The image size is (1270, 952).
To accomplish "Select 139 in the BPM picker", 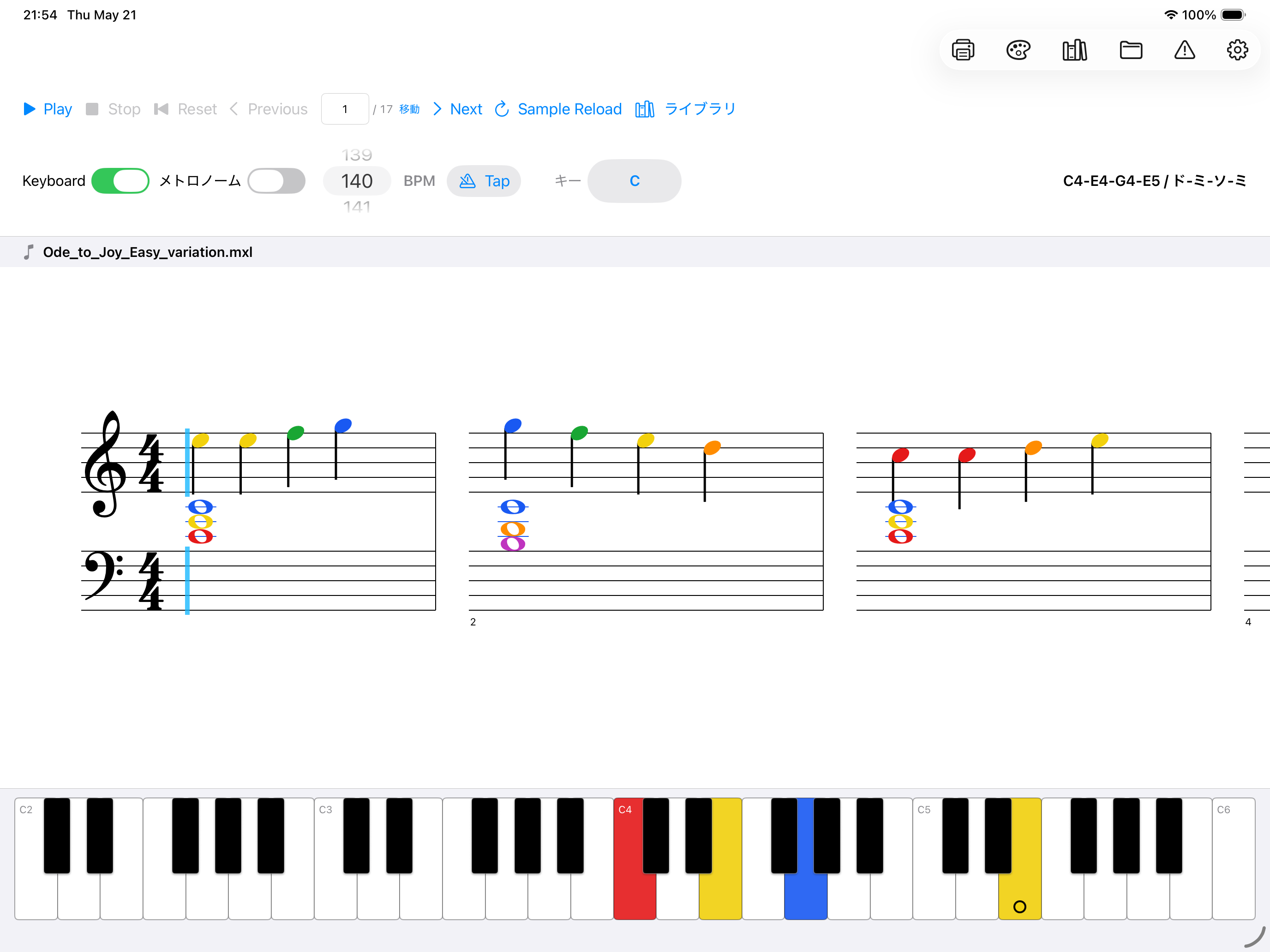I will click(357, 155).
